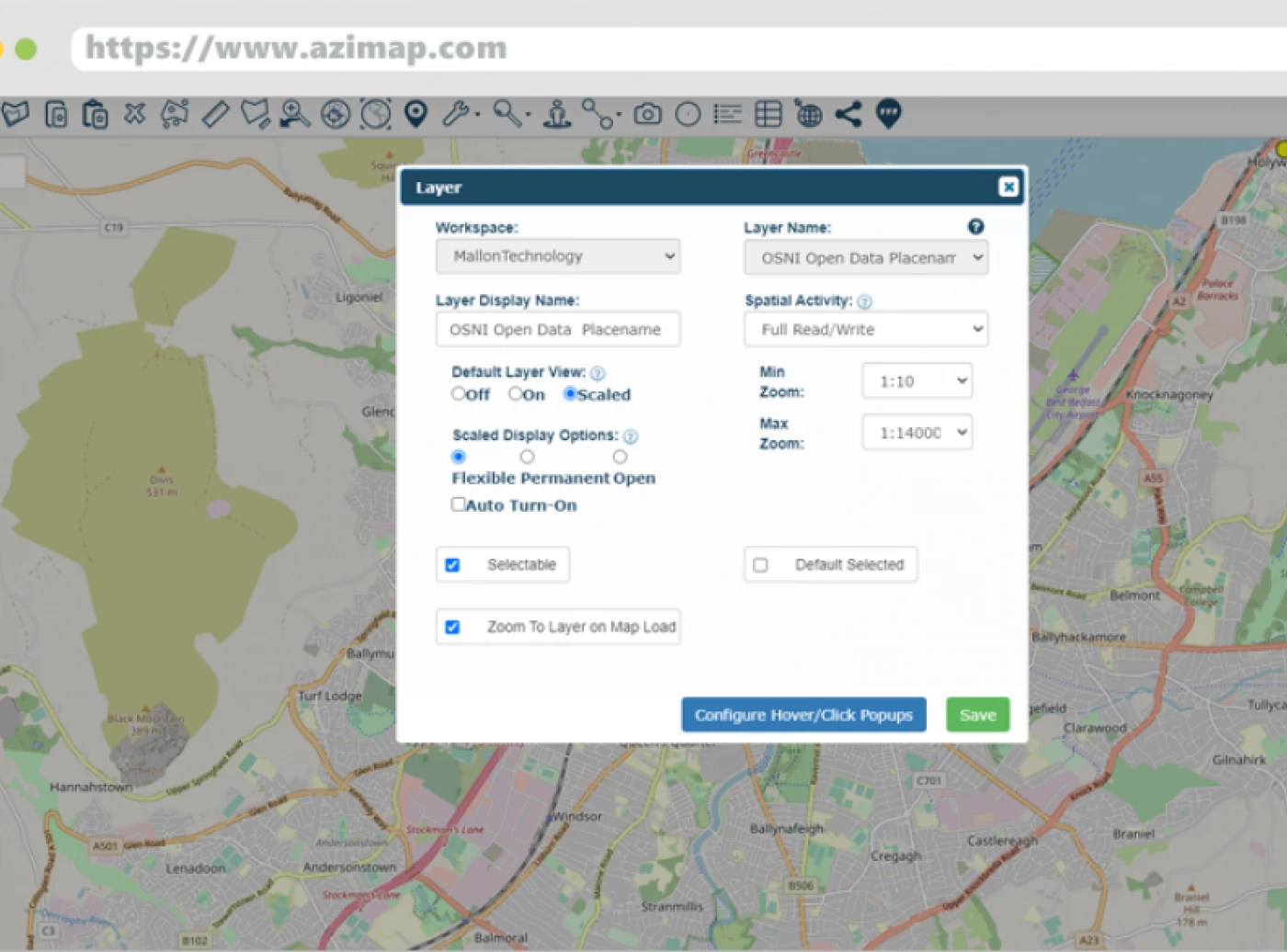Open the wrench tools icon

click(457, 114)
